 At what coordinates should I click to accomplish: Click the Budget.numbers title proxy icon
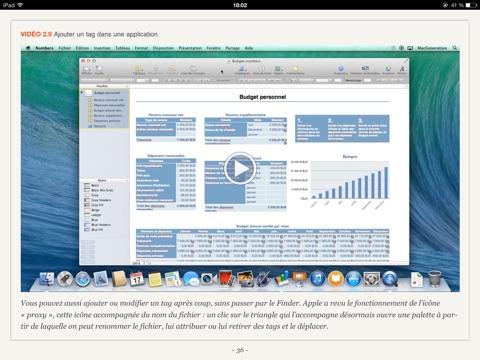click(229, 61)
